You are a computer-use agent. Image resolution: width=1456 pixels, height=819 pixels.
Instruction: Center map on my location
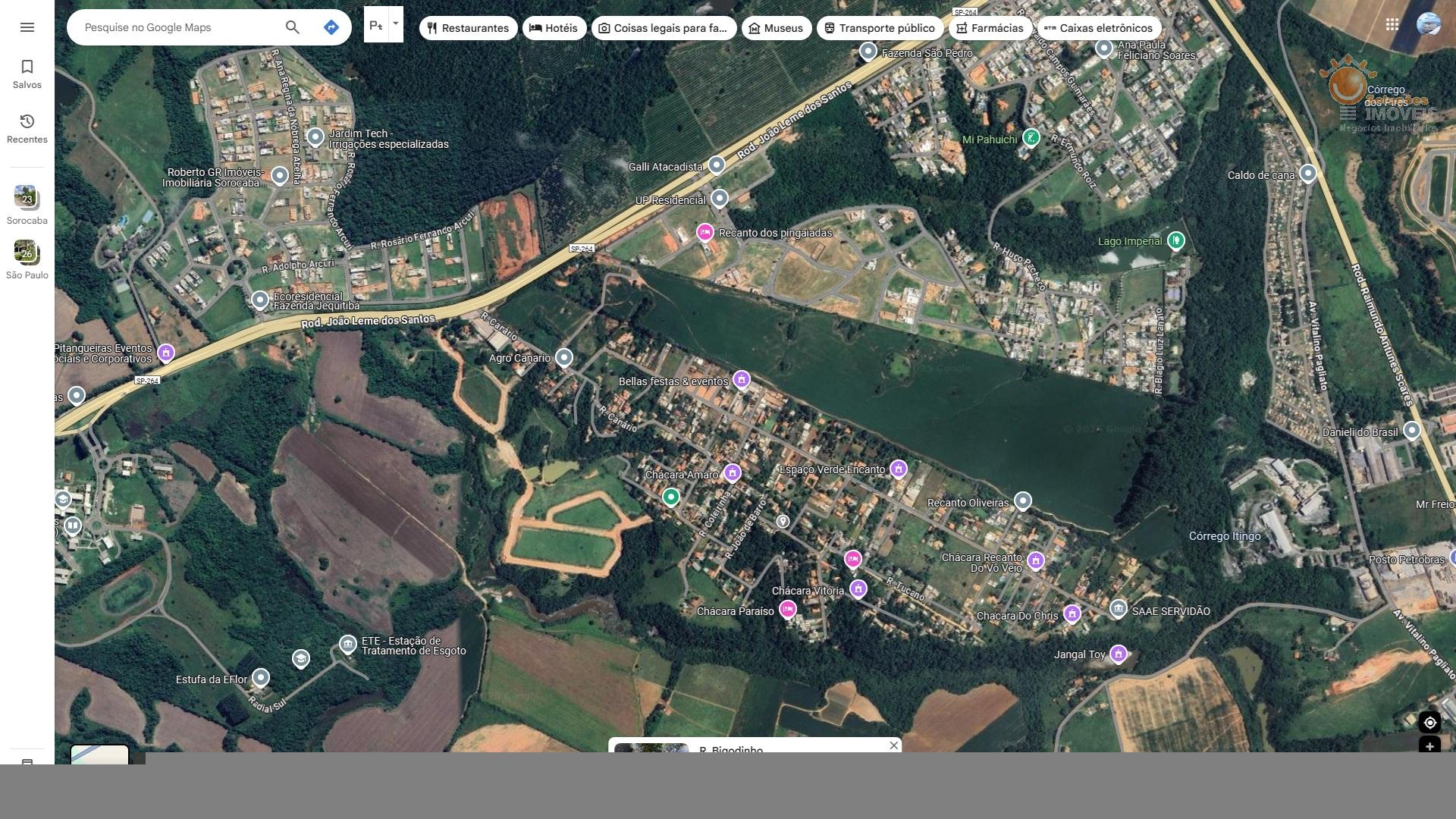[1429, 723]
